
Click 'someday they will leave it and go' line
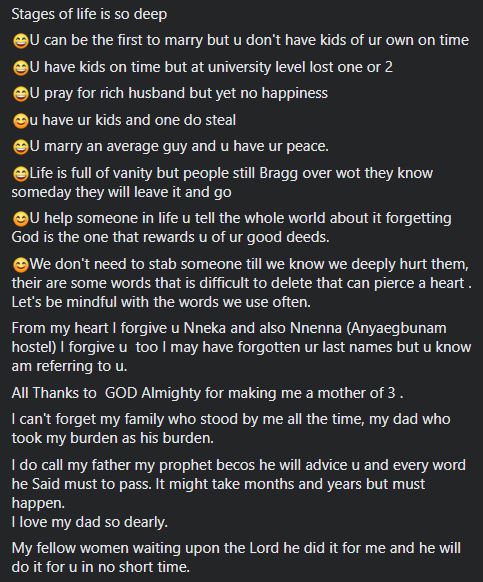121,193
